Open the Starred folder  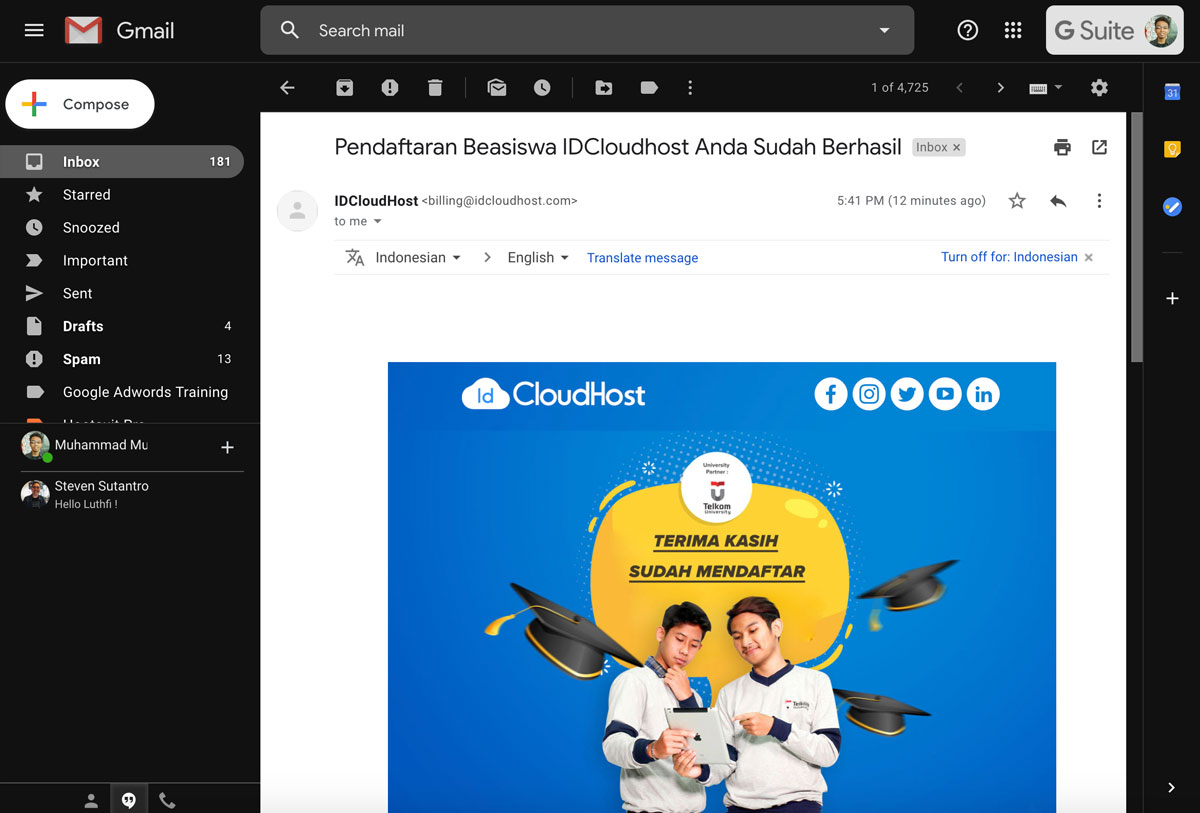click(x=122, y=195)
